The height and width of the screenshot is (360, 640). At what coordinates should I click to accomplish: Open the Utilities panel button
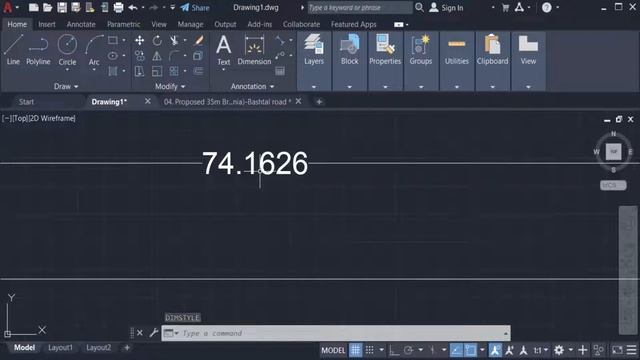coord(457,50)
